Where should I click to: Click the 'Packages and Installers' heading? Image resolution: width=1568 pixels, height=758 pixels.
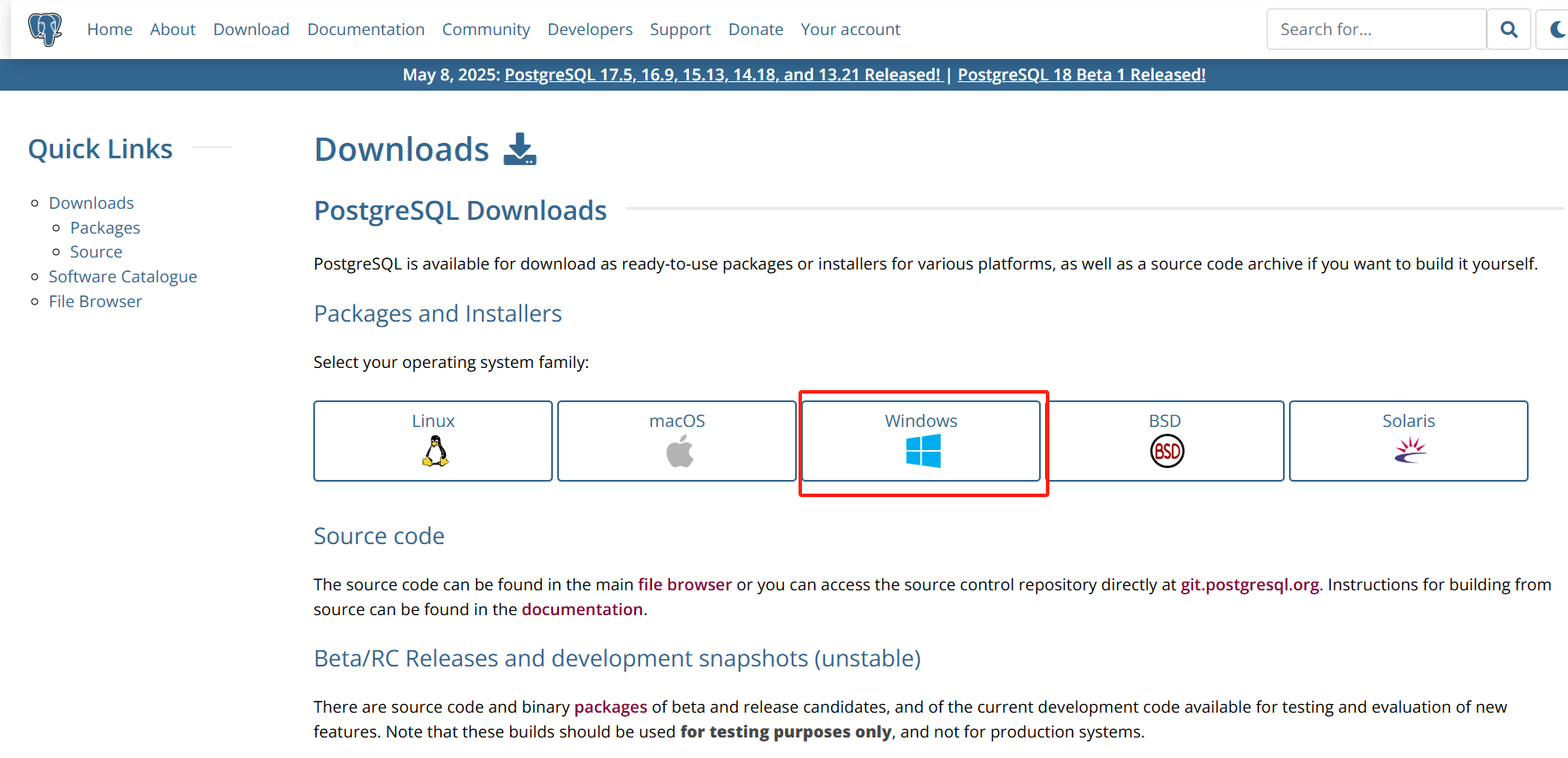click(x=438, y=313)
